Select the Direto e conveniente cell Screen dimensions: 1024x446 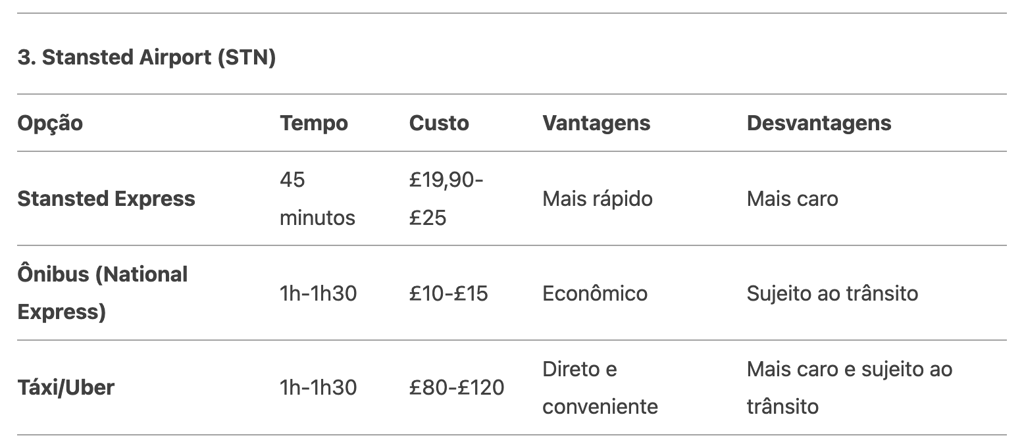point(600,387)
